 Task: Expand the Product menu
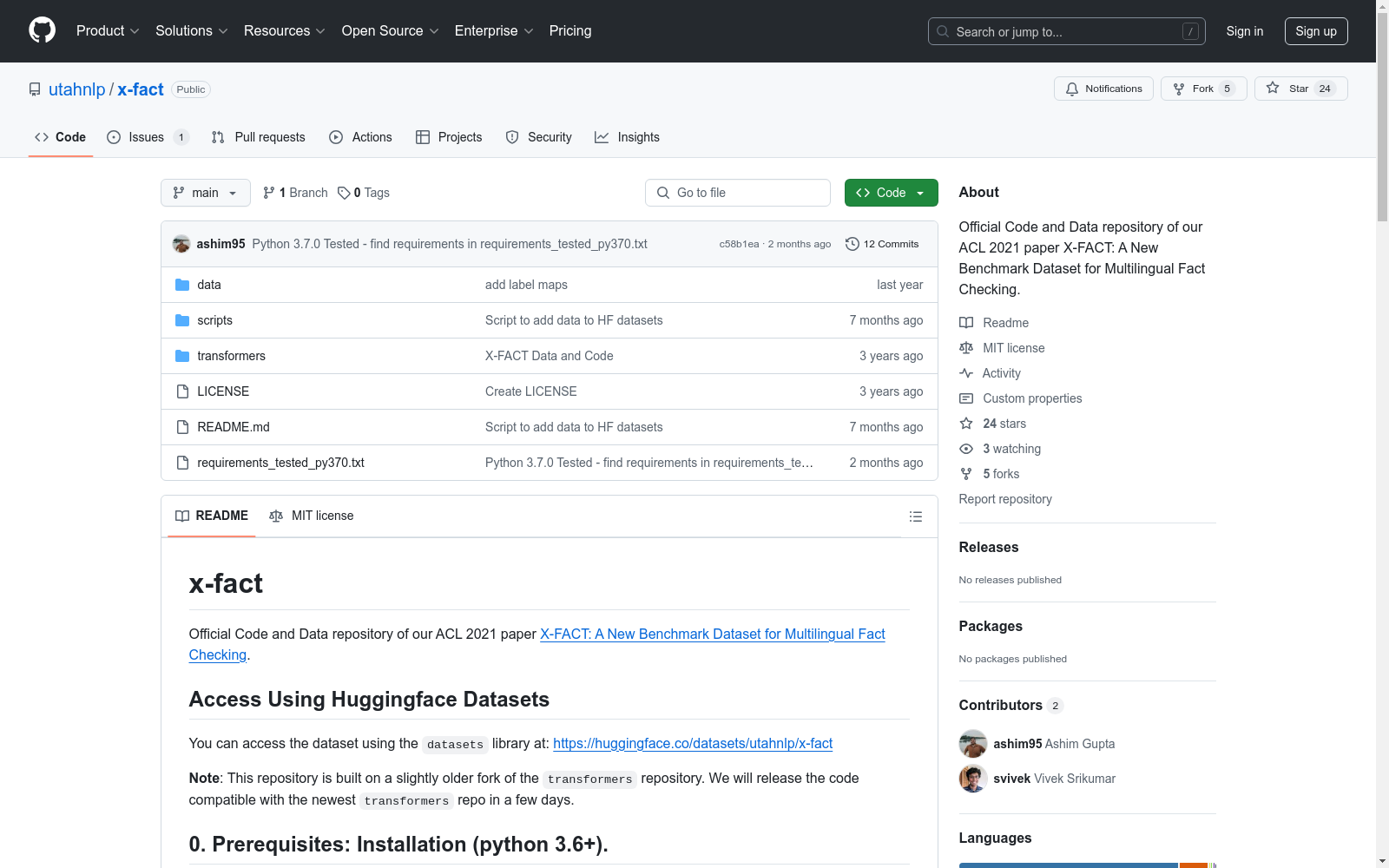pos(108,30)
